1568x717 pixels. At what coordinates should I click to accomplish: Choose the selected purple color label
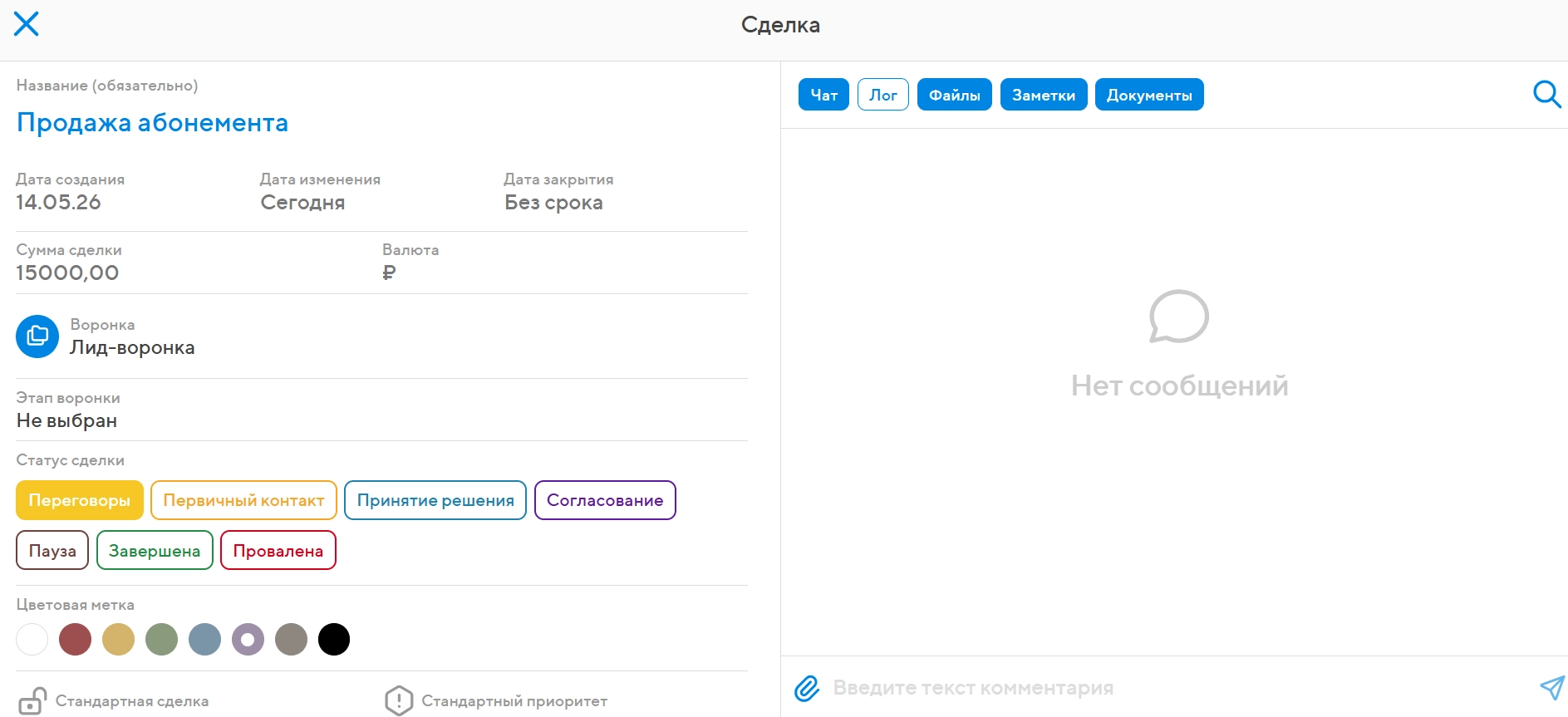click(x=248, y=640)
